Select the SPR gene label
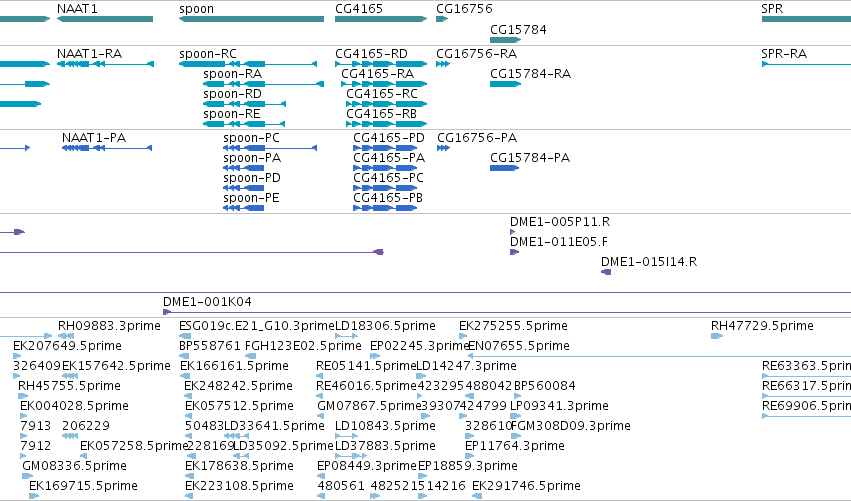This screenshot has height=501, width=851. pos(772,9)
